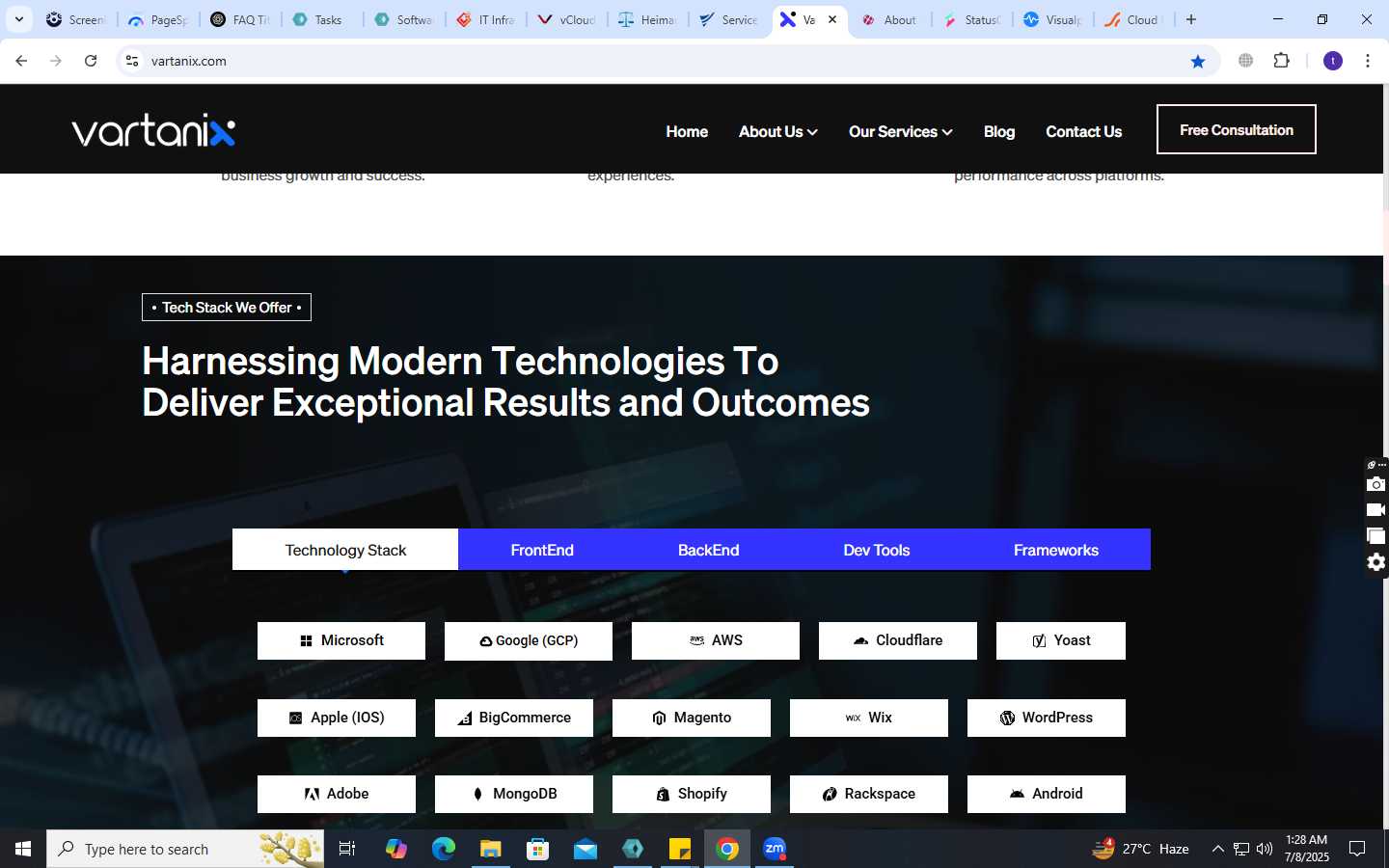Click the Google (GCP) badge

529,640
